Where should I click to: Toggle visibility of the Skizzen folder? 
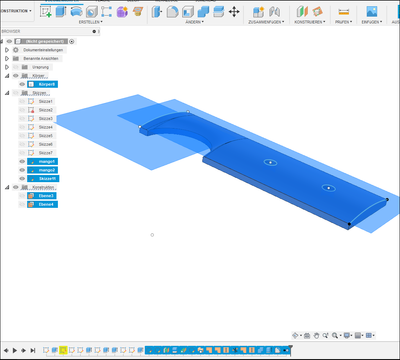[x=16, y=93]
